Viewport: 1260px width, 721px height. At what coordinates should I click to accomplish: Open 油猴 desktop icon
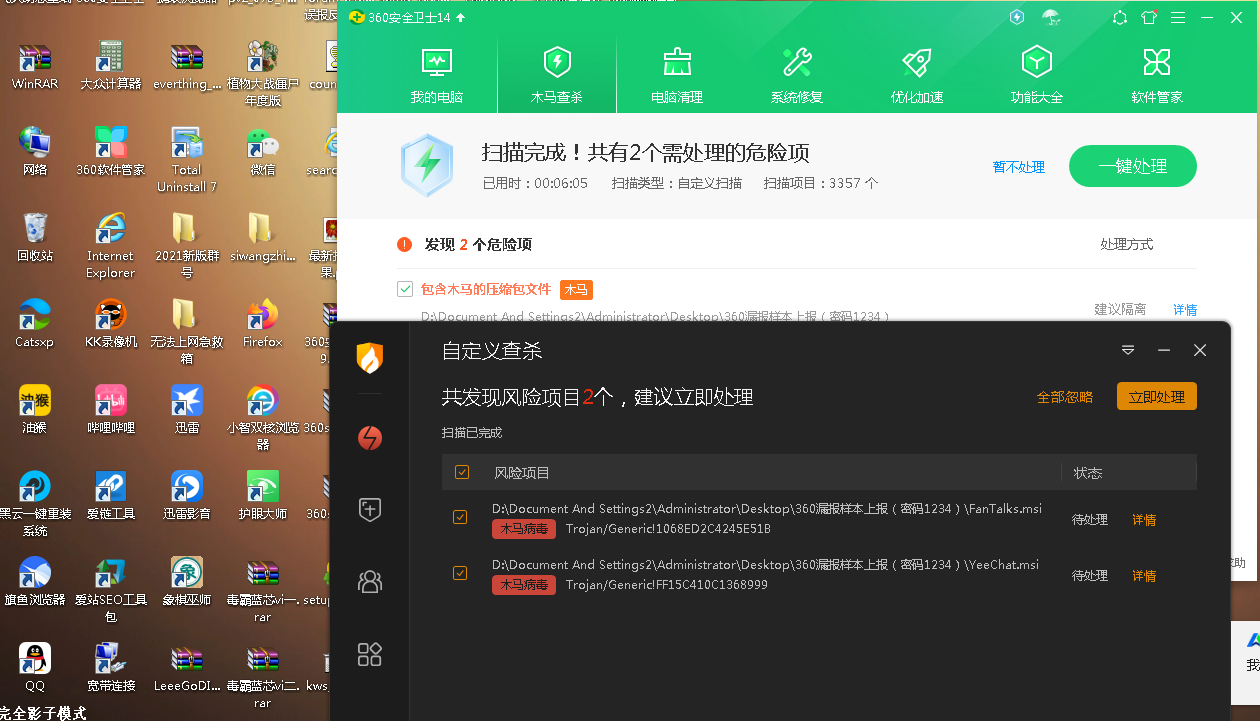[35, 409]
